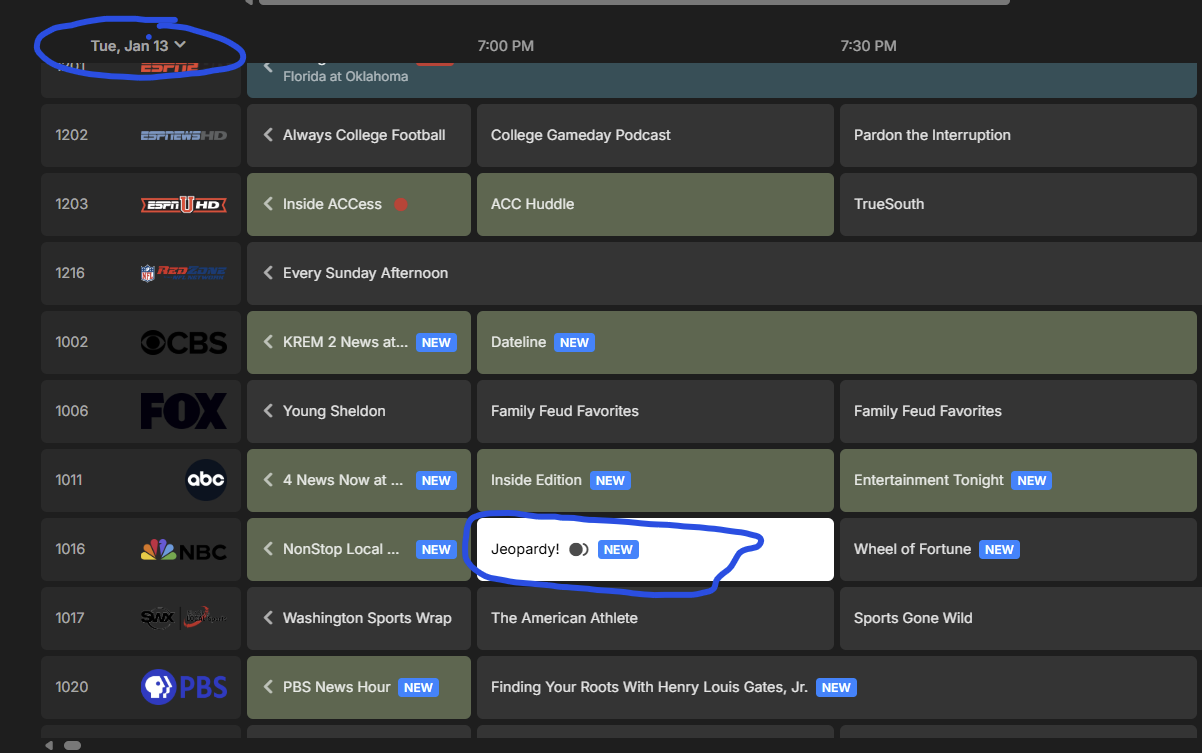Select the Dateline program on CBS
Viewport: 1202px width, 753px height.
pyautogui.click(x=837, y=342)
